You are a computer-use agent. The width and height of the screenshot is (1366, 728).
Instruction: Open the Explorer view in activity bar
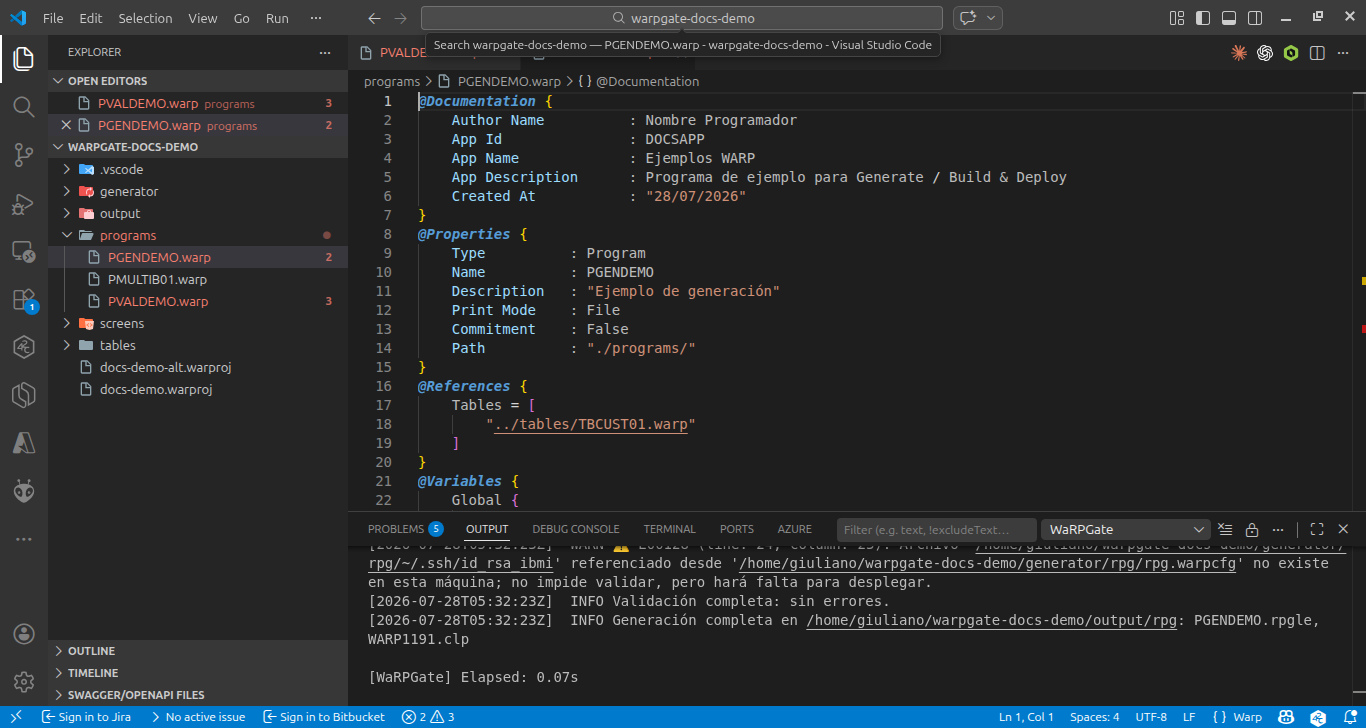coord(24,58)
